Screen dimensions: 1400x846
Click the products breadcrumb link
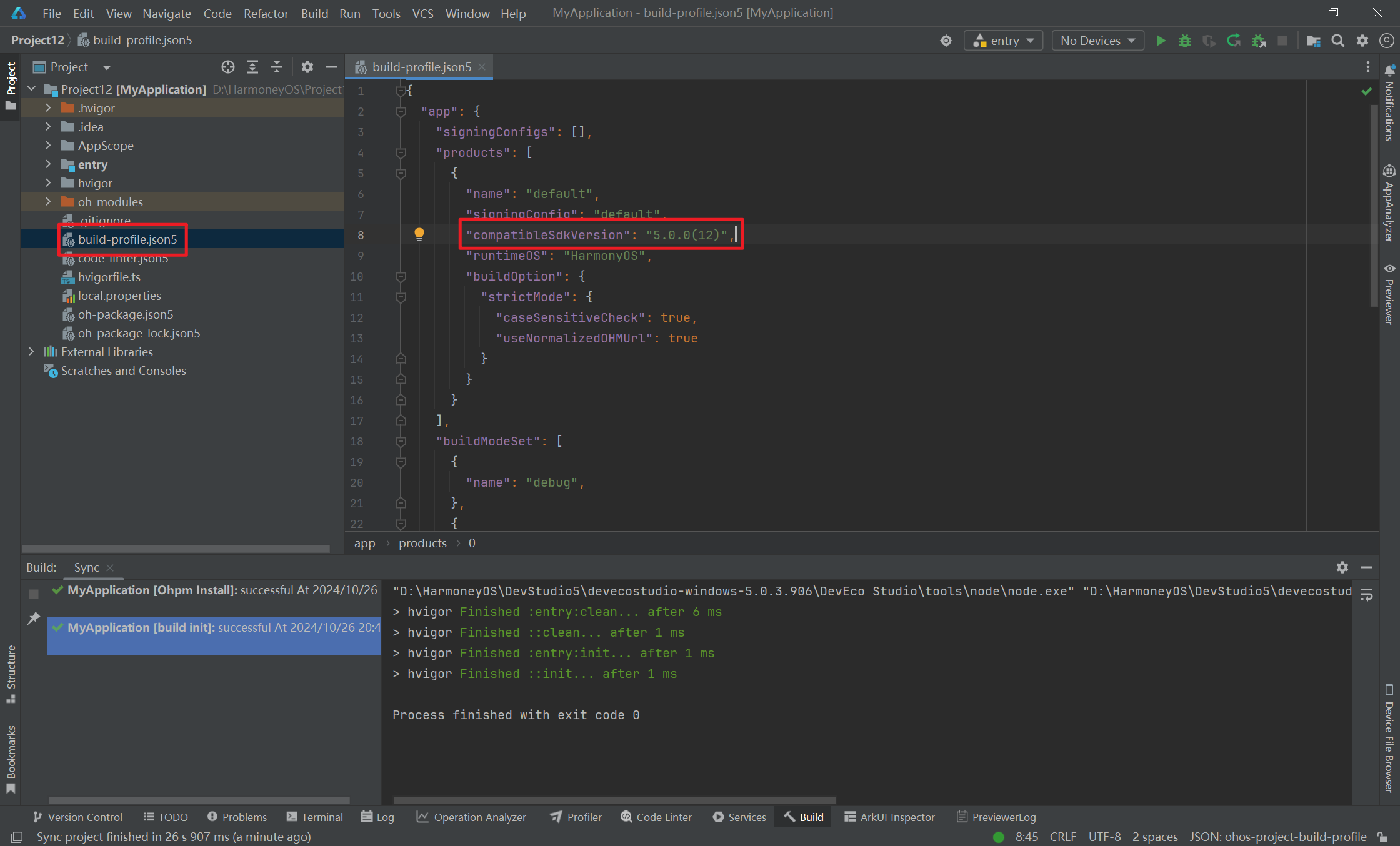[422, 543]
